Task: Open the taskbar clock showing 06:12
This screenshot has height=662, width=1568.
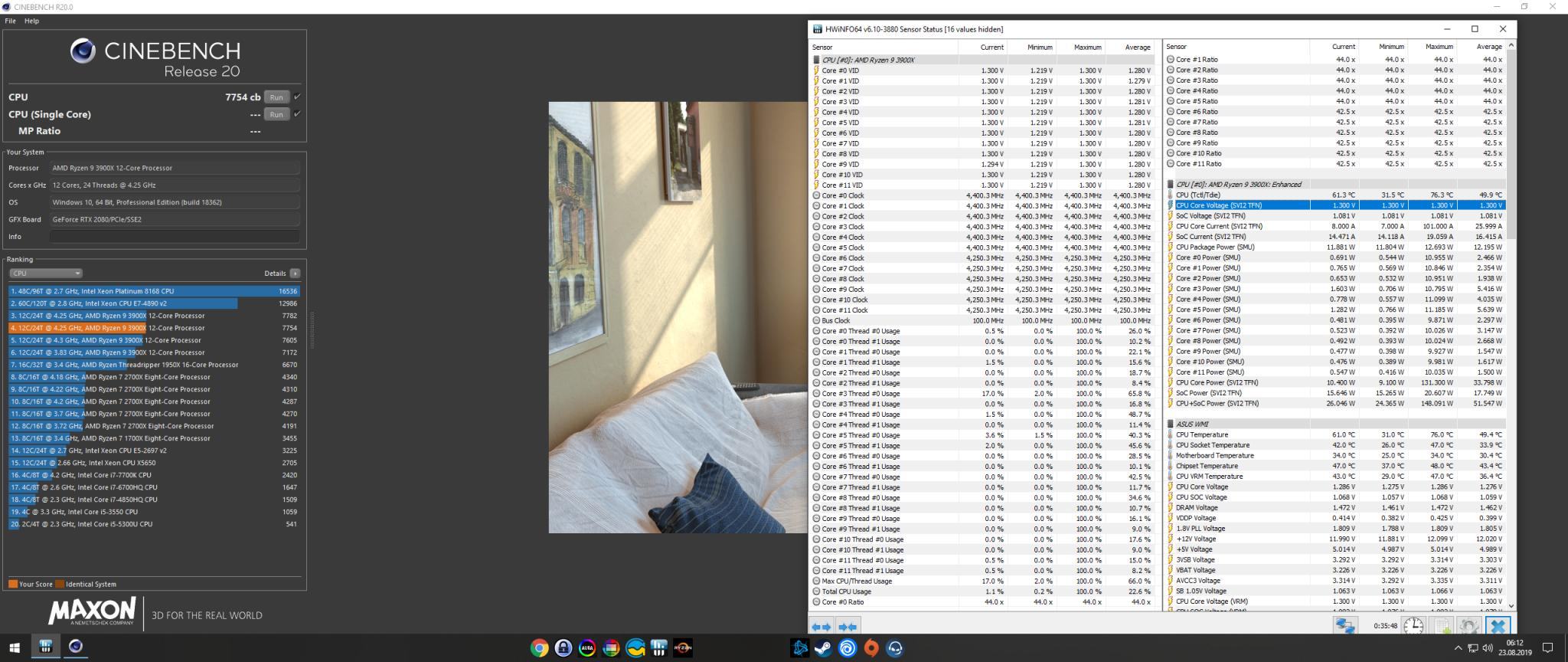Action: click(x=1514, y=648)
